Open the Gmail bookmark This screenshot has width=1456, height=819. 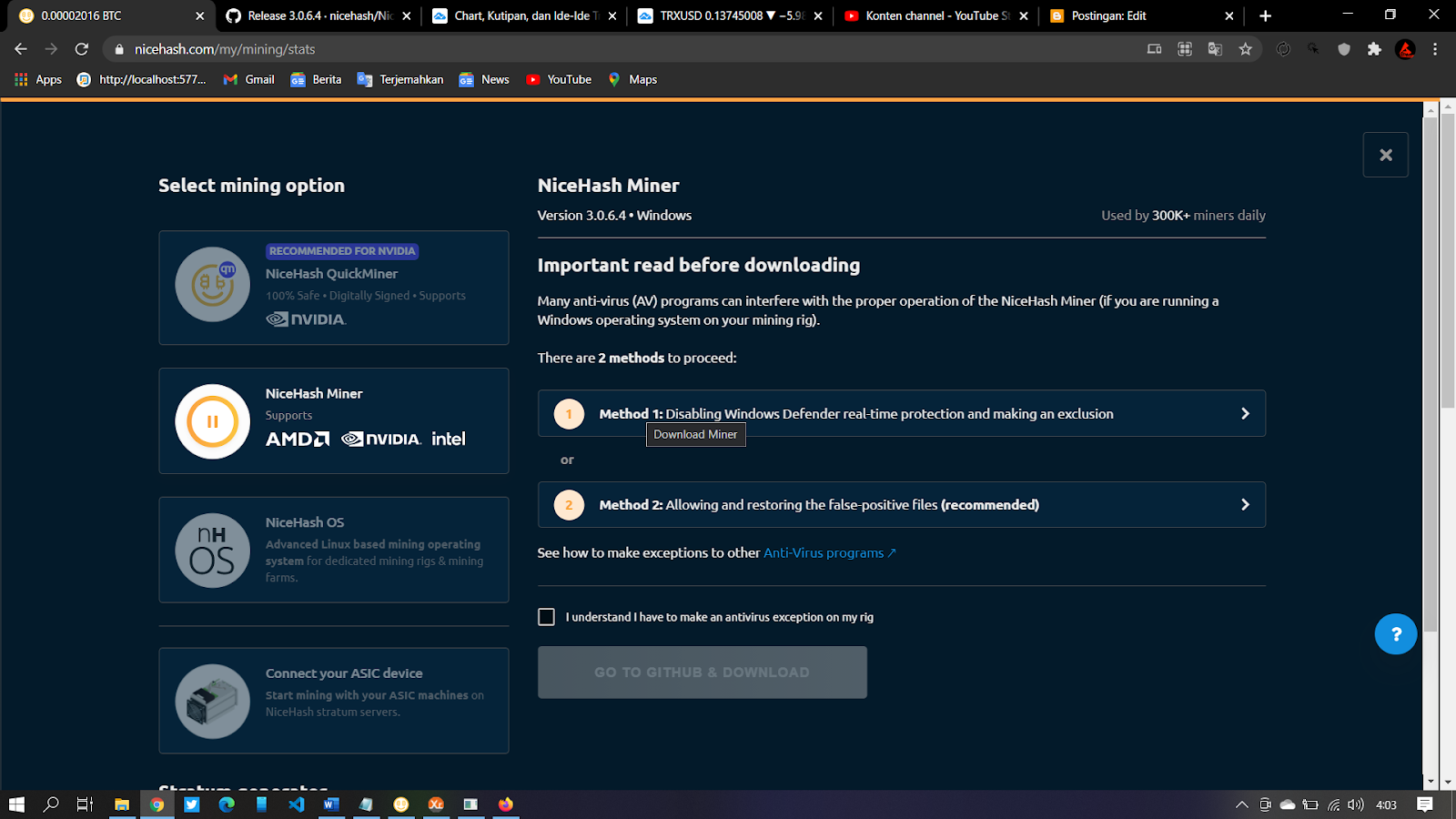coord(249,79)
